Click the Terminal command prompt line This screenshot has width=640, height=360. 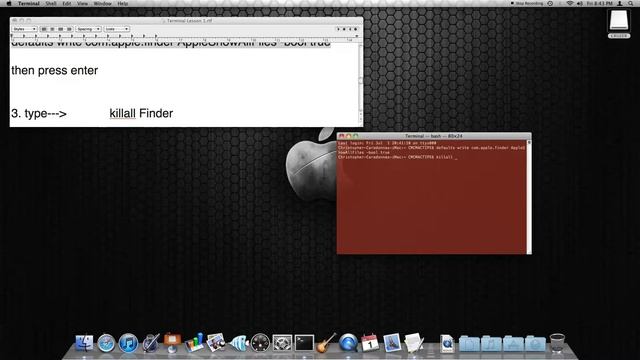tap(398, 157)
